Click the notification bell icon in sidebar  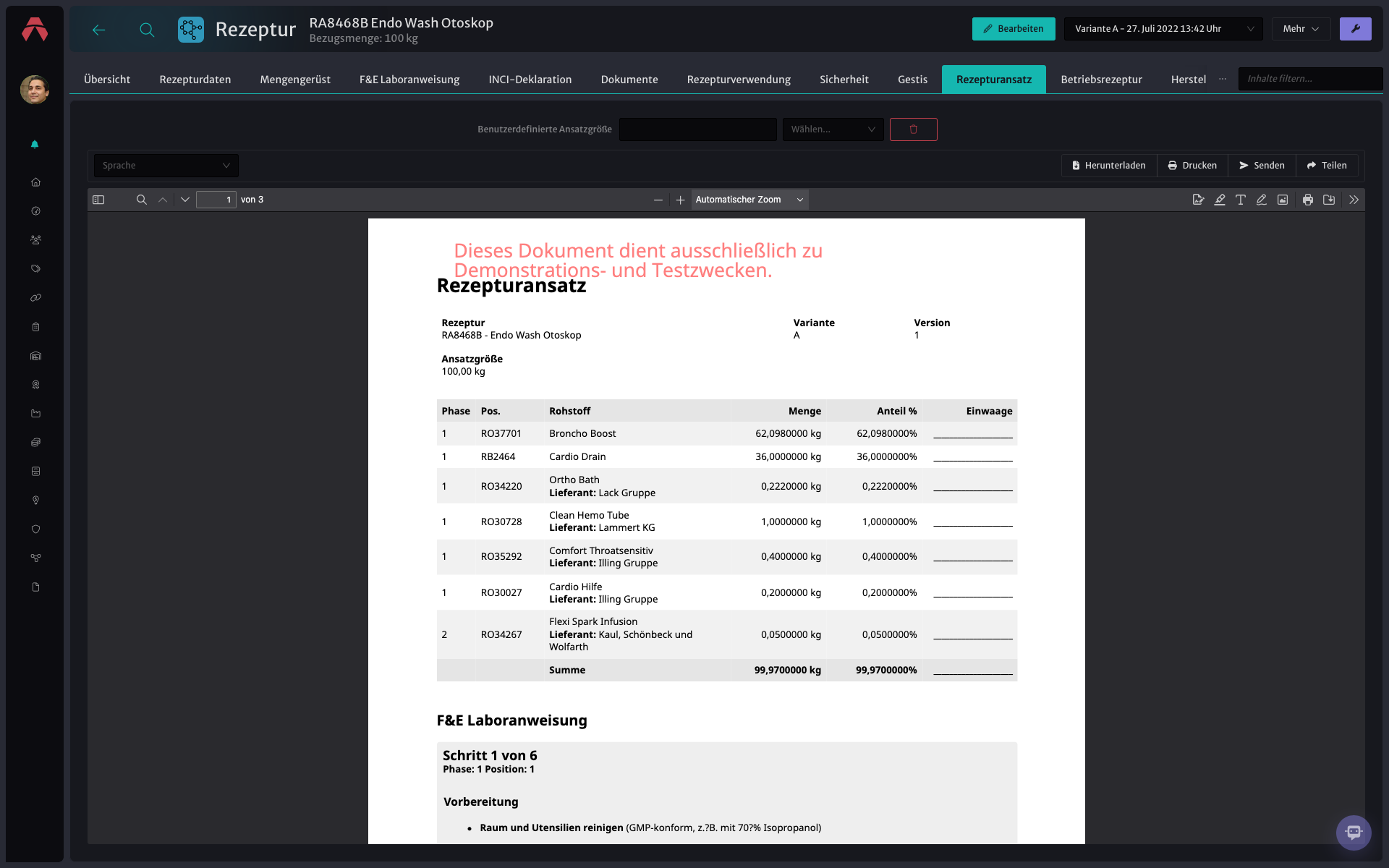coord(35,145)
